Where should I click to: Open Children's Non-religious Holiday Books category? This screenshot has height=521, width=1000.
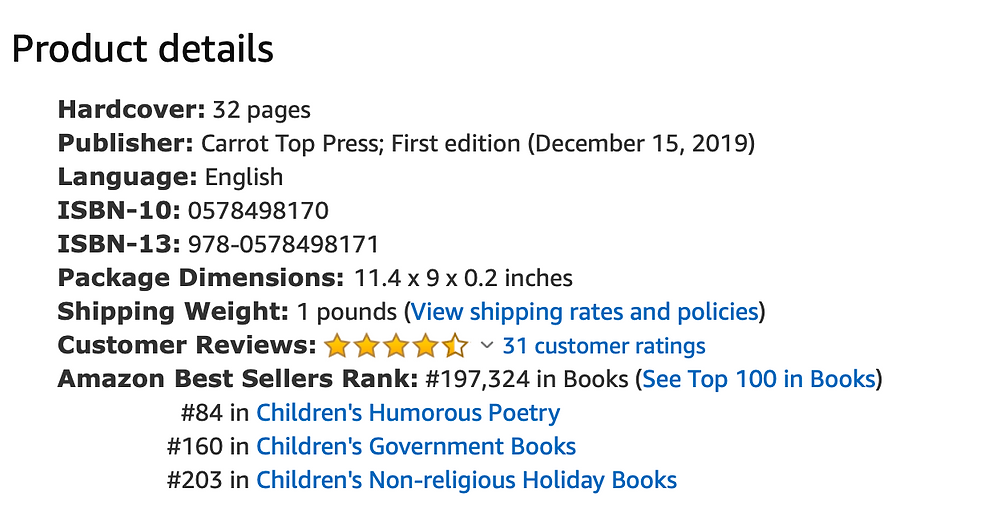point(466,480)
